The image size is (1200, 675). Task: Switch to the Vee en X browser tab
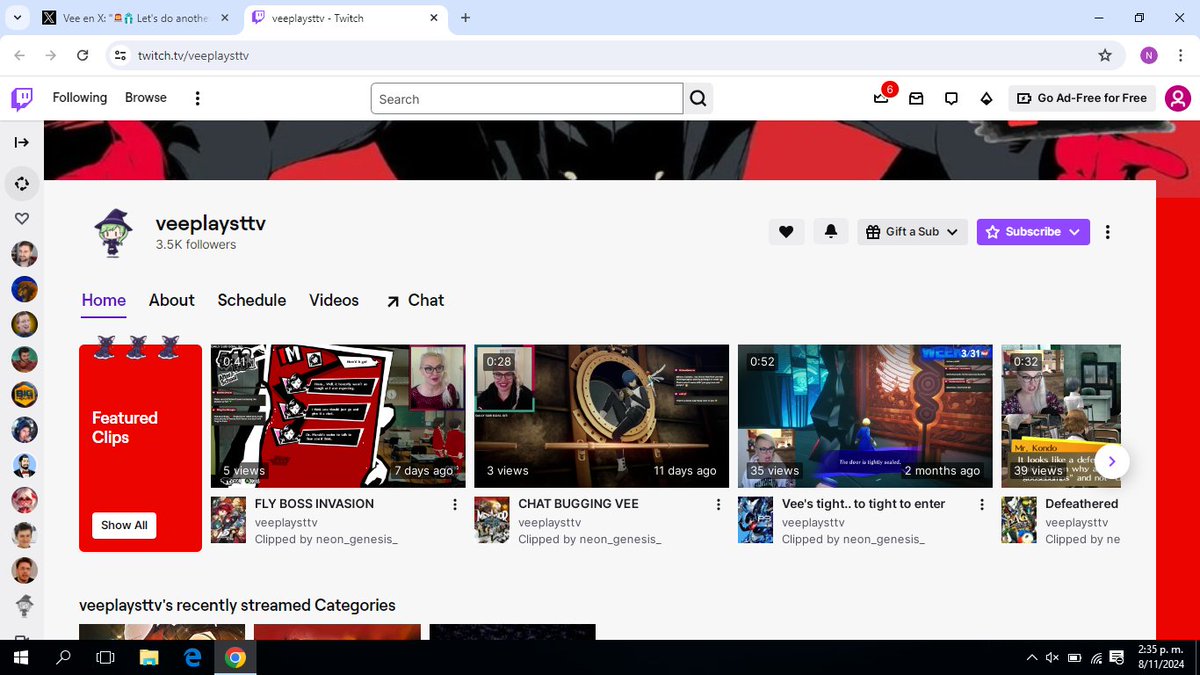(x=135, y=18)
